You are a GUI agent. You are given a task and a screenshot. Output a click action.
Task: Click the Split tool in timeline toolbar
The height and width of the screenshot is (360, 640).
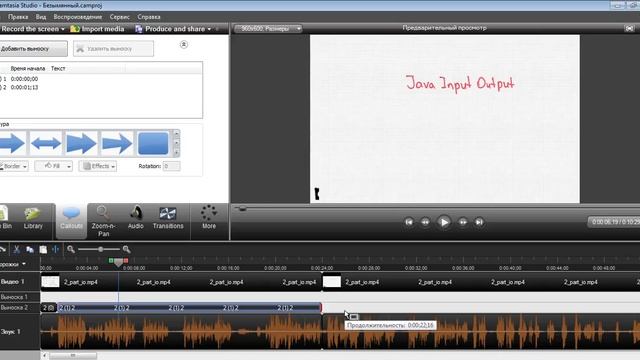click(56, 249)
